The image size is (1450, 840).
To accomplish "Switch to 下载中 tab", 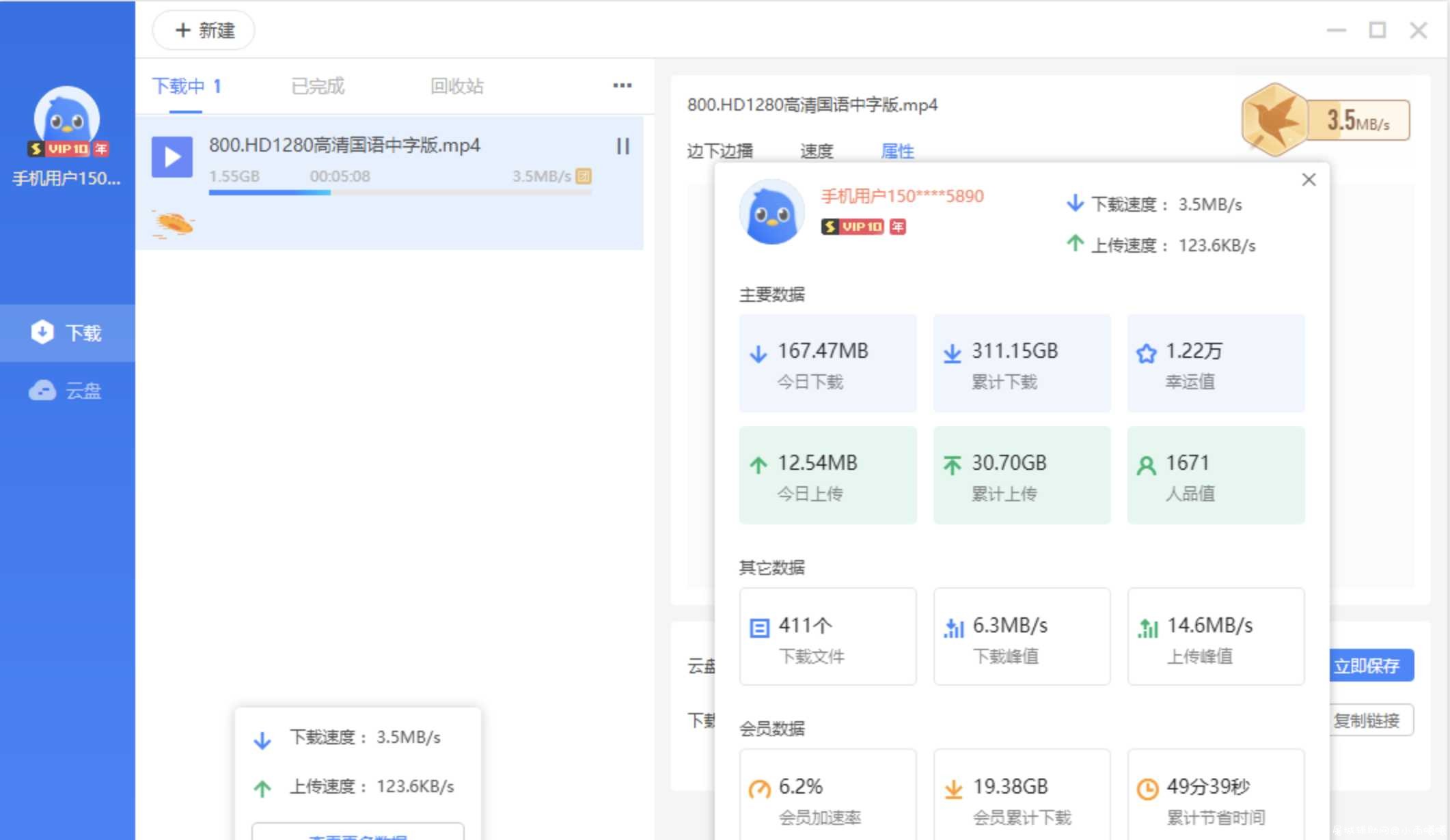I will (186, 86).
